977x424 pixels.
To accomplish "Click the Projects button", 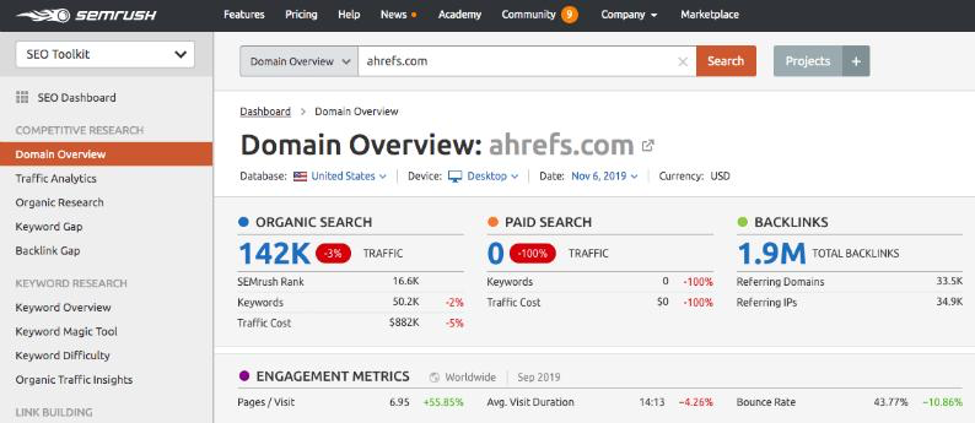I will coord(808,61).
